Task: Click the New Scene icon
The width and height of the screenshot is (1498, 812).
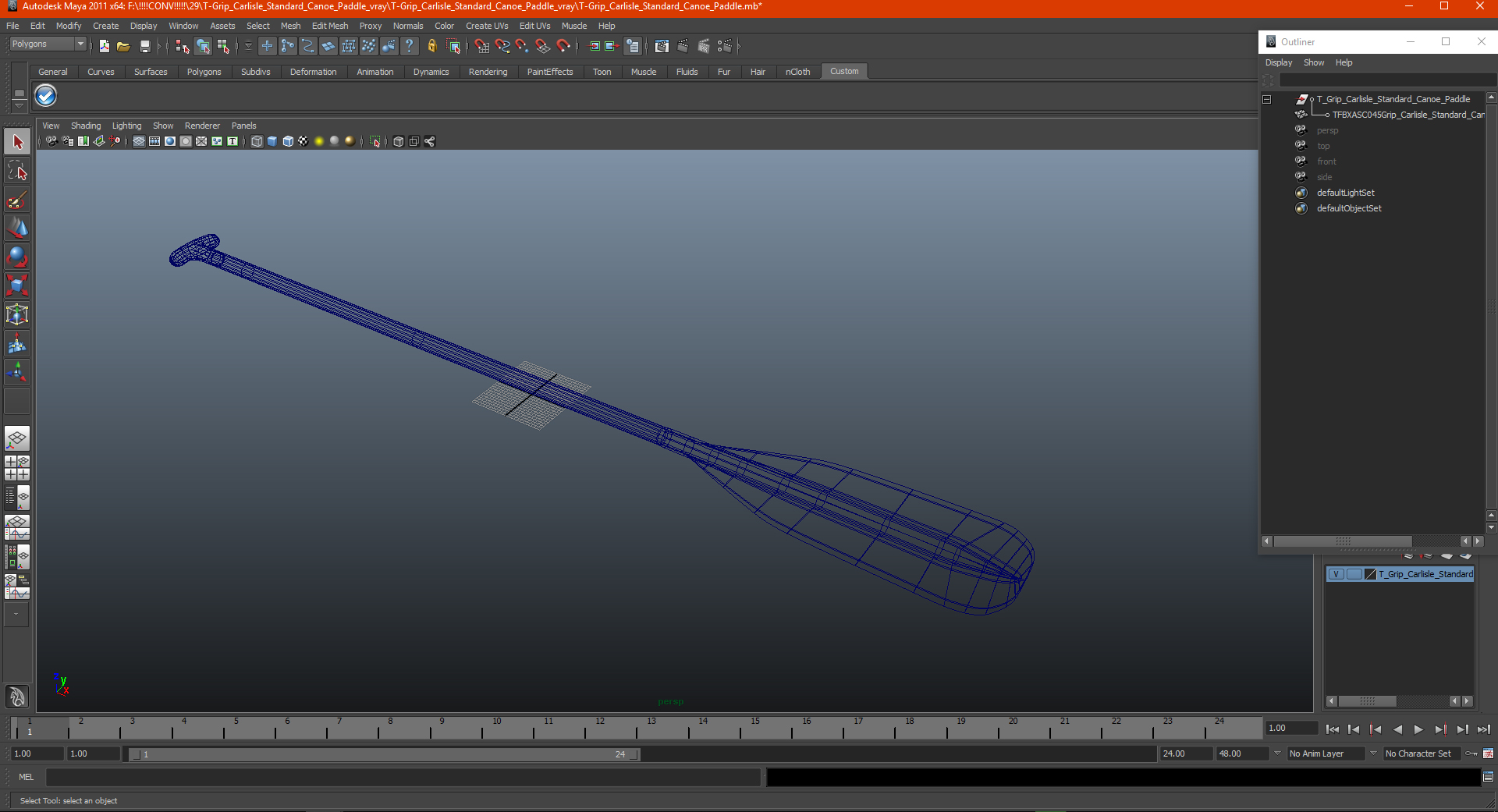Action: [x=105, y=47]
